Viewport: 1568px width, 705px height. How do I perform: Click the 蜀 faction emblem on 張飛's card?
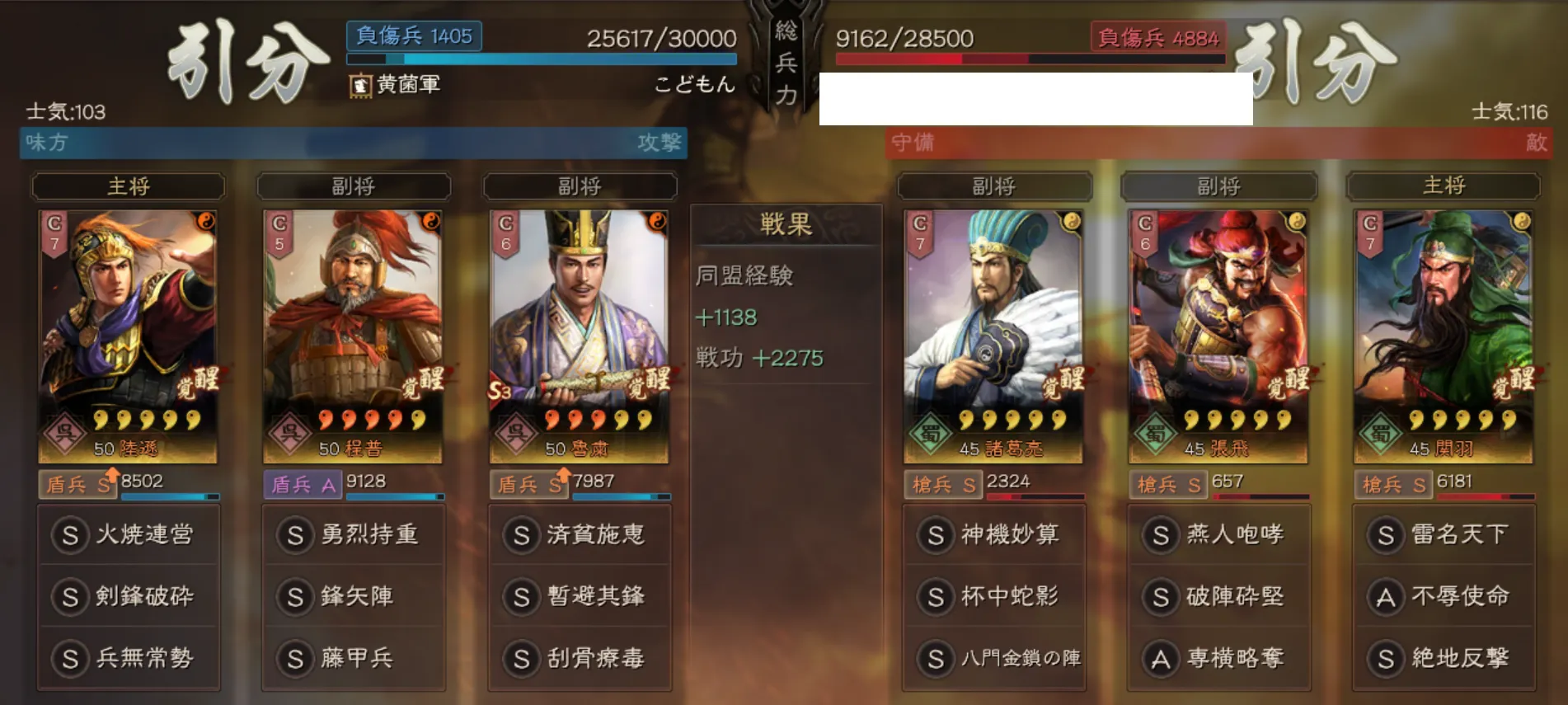[1154, 434]
